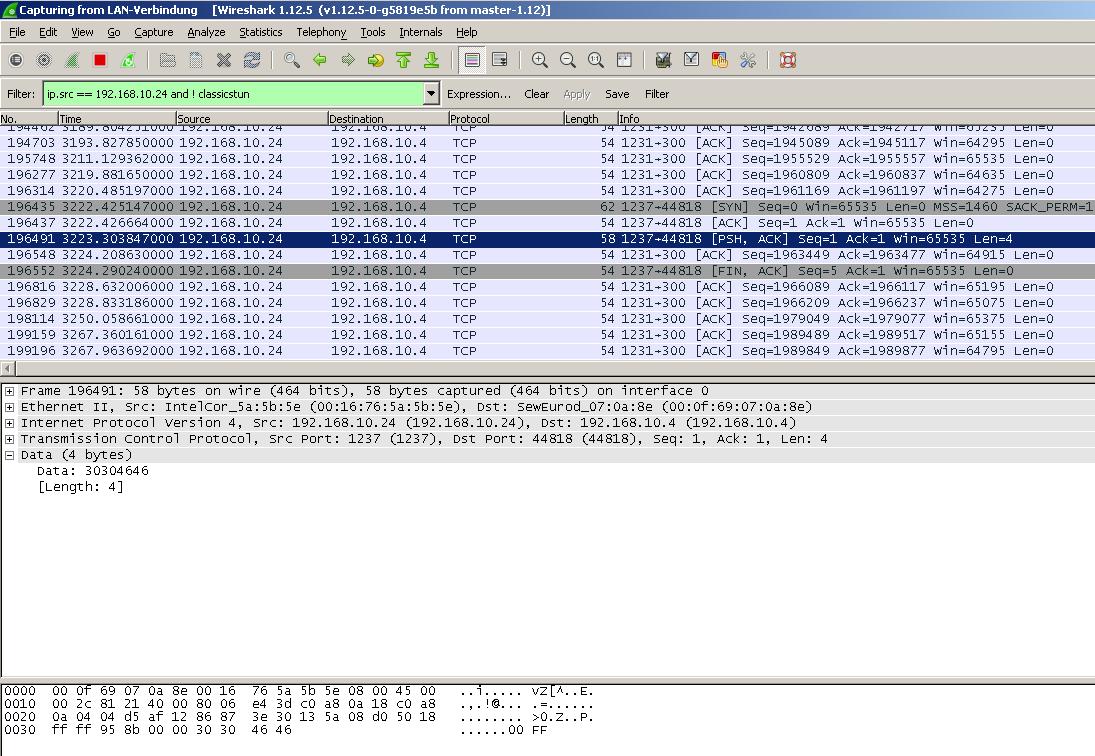Screen dimensions: 1095x756
Task: Open the Go menu
Action: coord(114,32)
